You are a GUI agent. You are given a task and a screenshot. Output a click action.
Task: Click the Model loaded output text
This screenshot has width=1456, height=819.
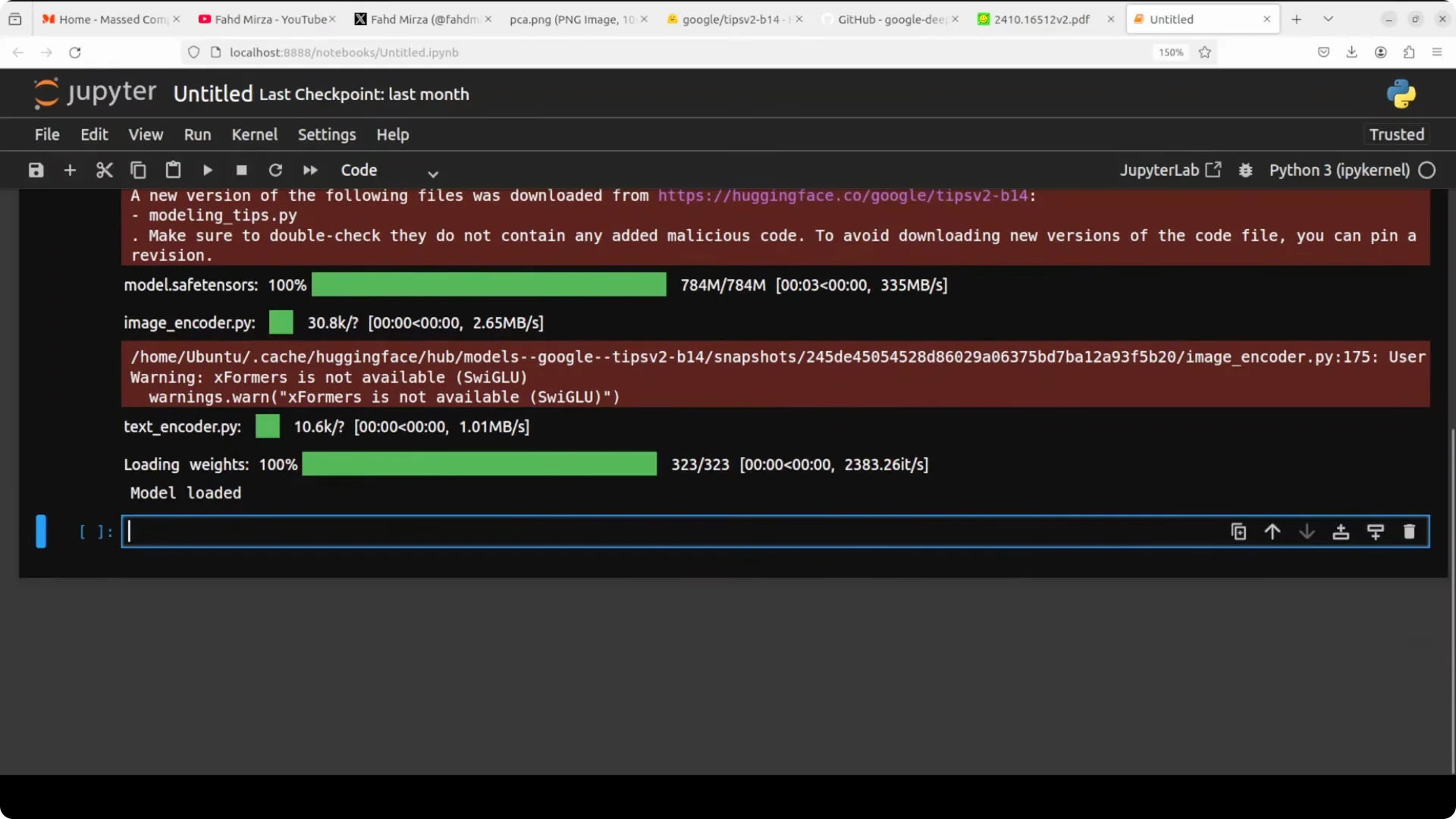click(186, 493)
